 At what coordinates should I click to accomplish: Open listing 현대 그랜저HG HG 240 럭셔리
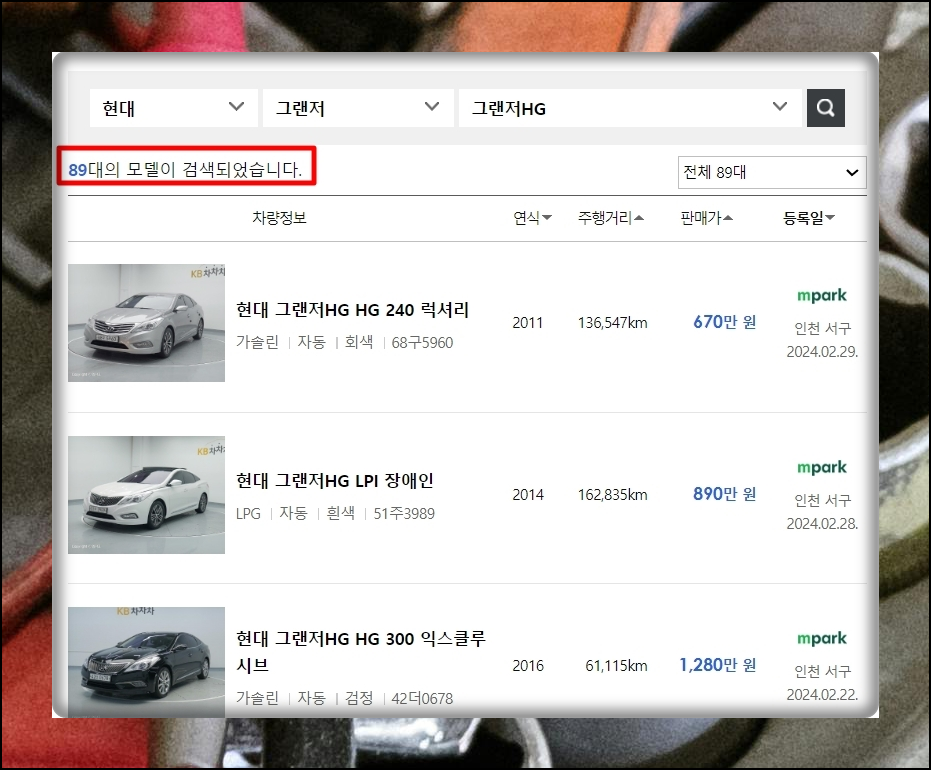[x=353, y=310]
